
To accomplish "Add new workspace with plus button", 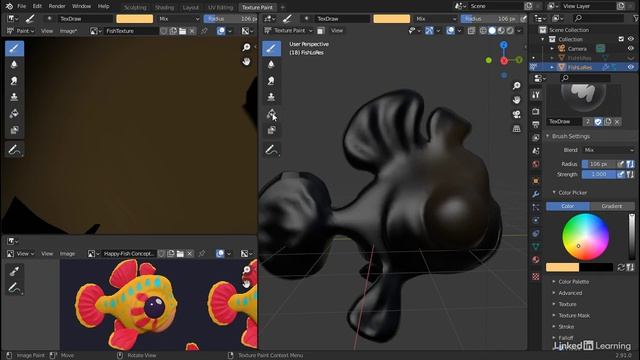I will [x=282, y=7].
